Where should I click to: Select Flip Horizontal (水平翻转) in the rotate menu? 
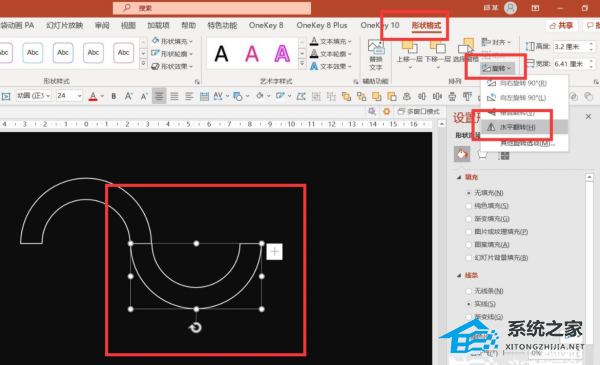pyautogui.click(x=524, y=127)
